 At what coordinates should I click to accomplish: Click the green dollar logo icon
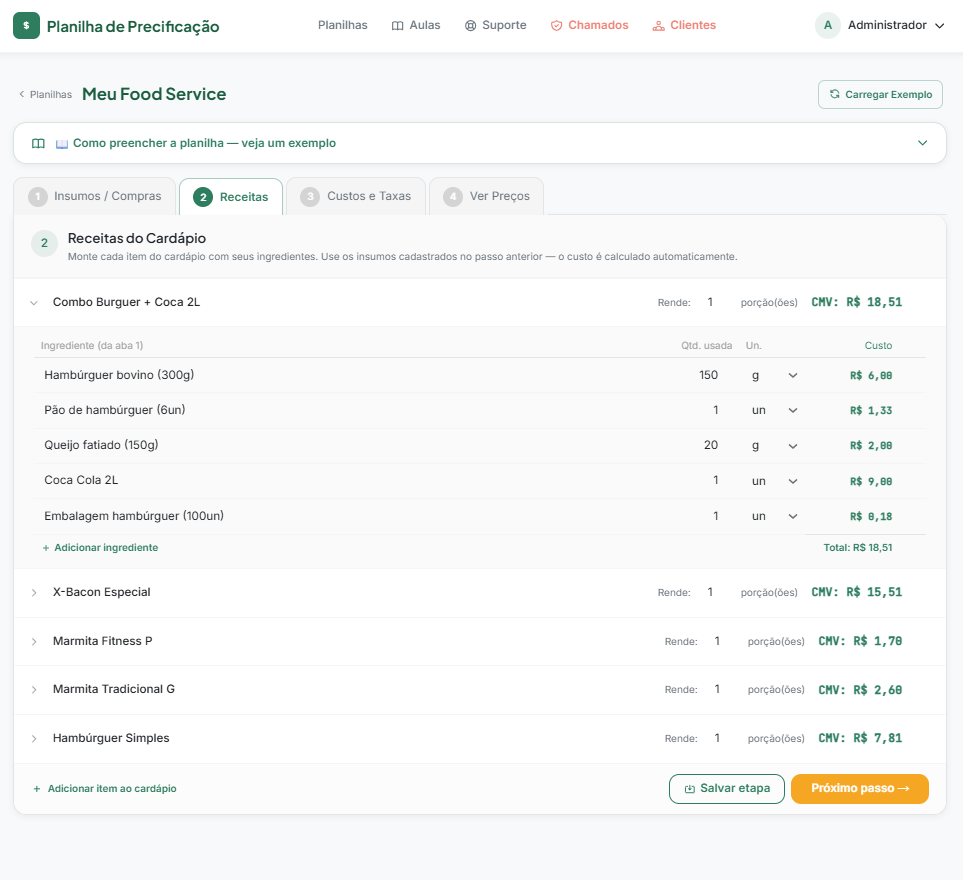tap(26, 26)
